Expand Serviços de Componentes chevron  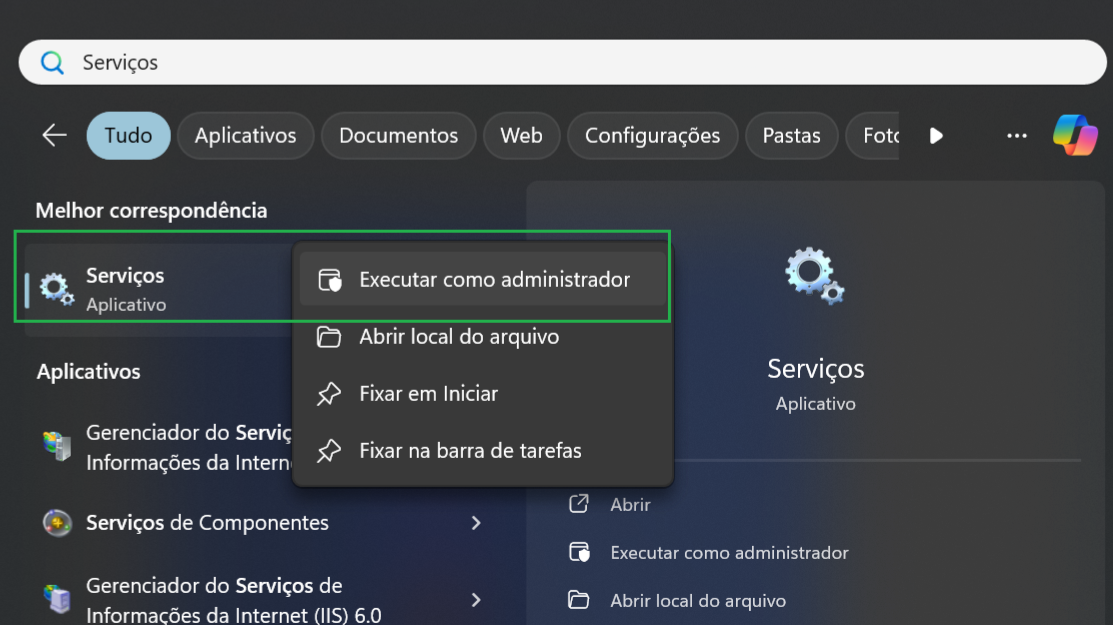(476, 523)
